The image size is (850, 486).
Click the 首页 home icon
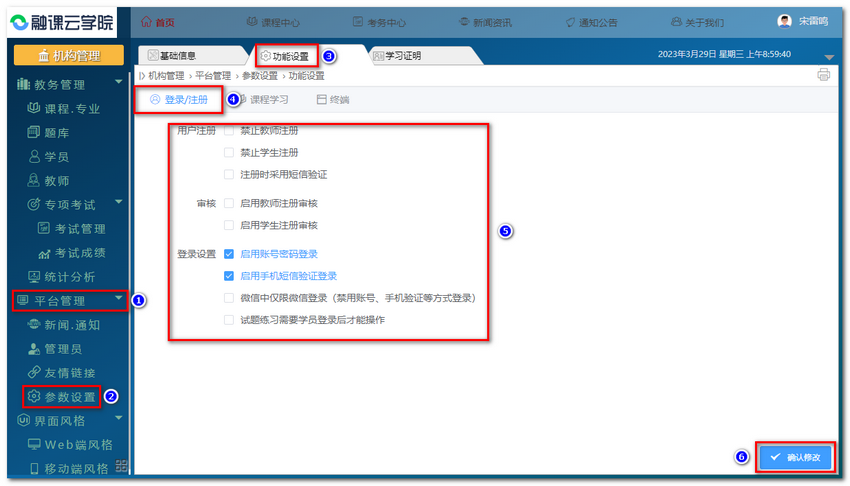pos(146,21)
